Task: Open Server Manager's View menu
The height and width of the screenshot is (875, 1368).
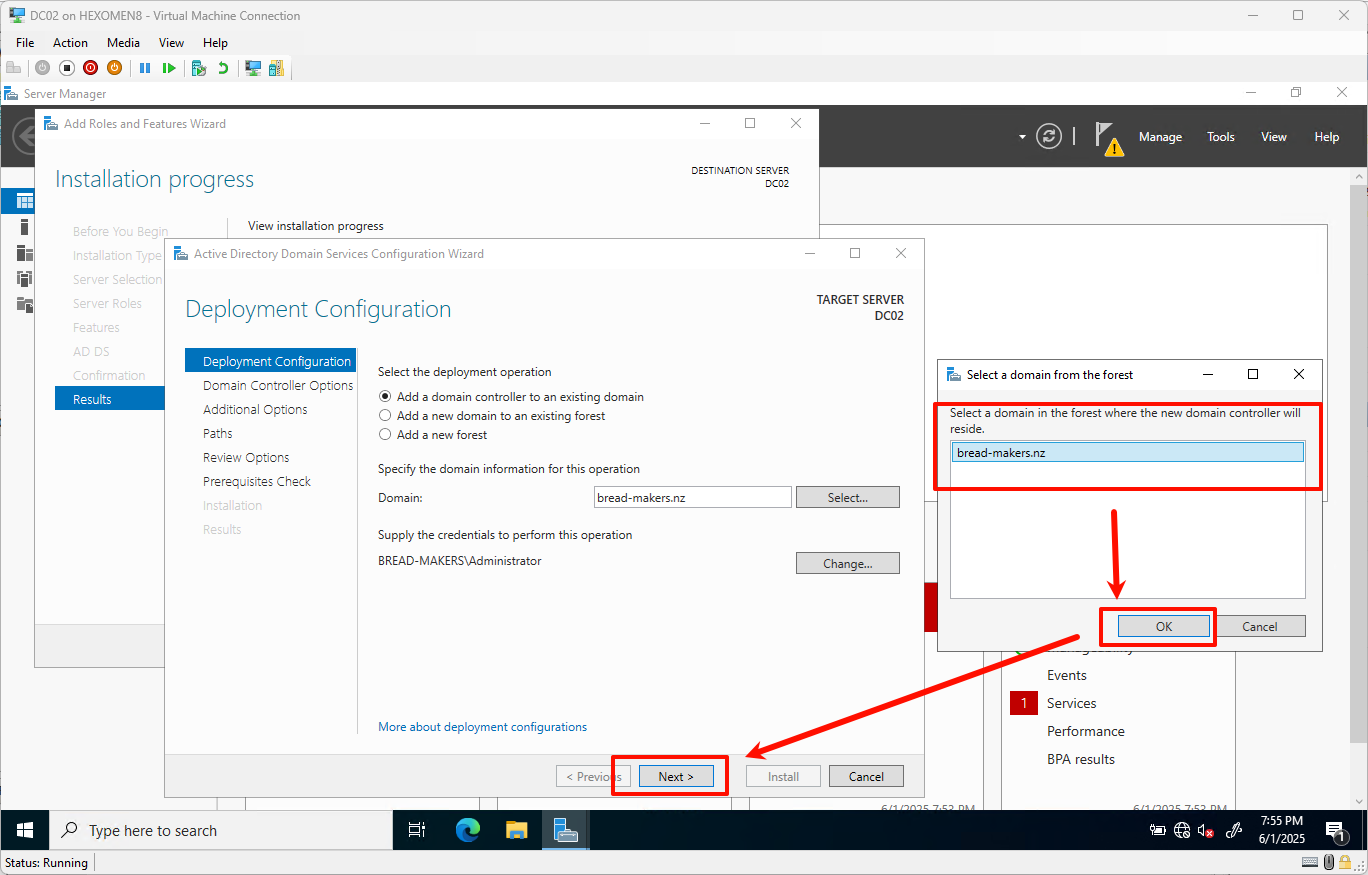Action: point(1273,137)
